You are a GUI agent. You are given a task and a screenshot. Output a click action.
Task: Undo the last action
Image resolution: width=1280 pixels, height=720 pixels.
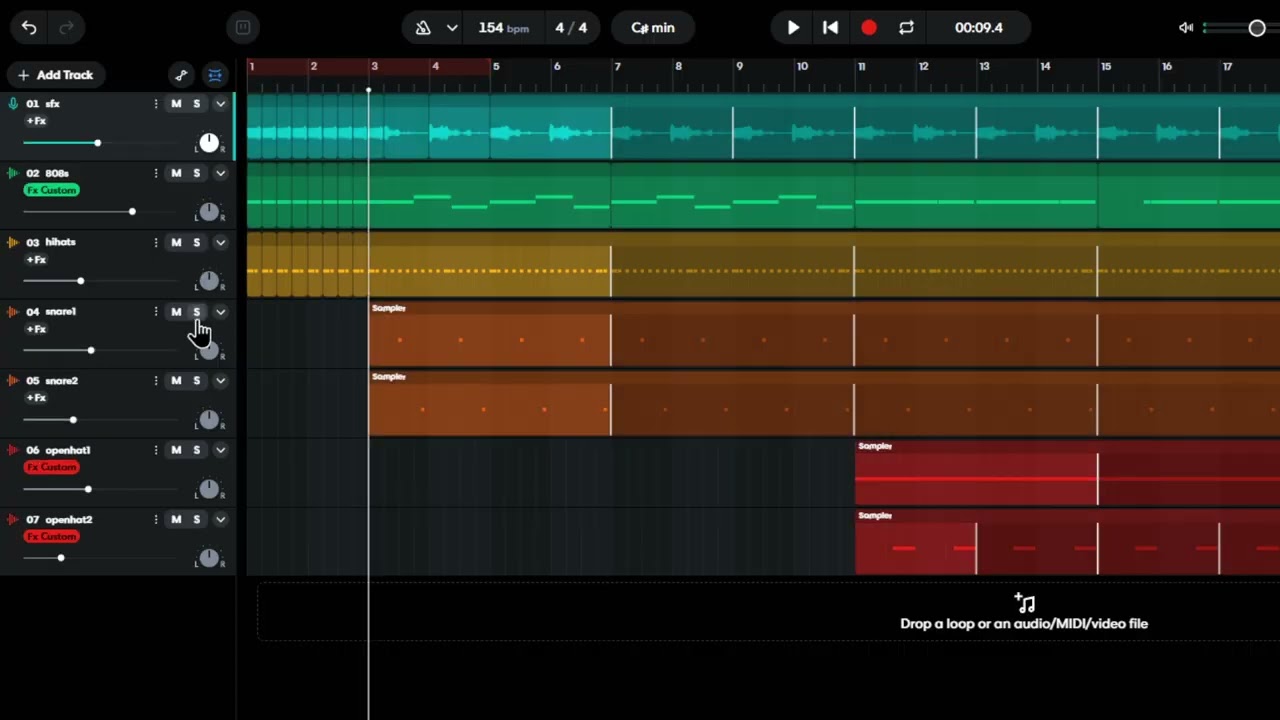29,28
